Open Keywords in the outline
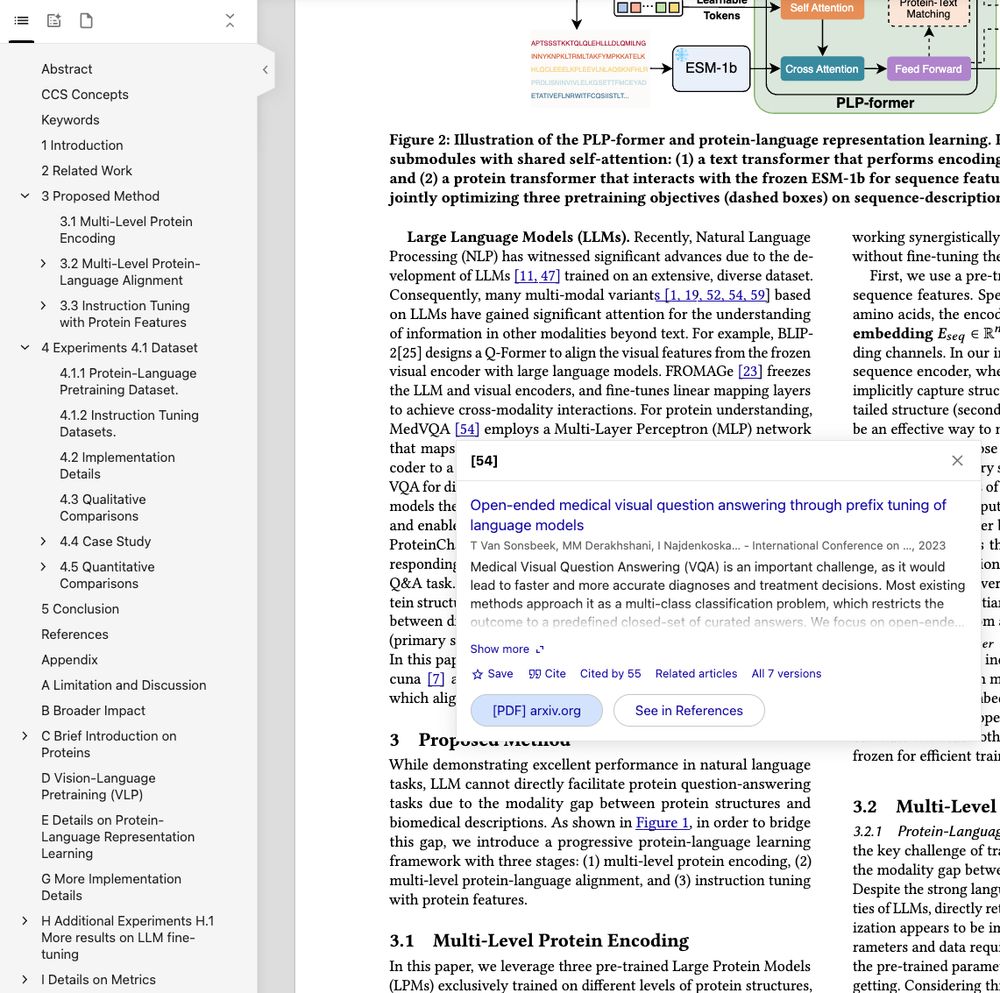This screenshot has width=1000, height=993. click(70, 120)
